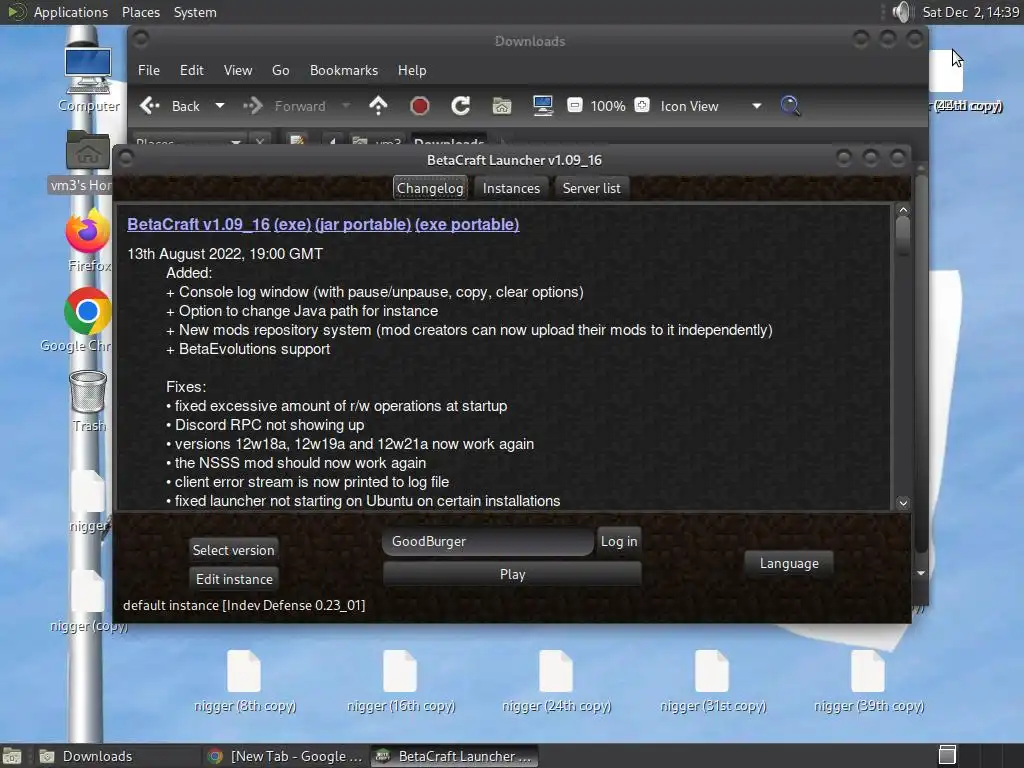Click the magnifier search icon in Downloads
This screenshot has width=1024, height=768.
790,106
